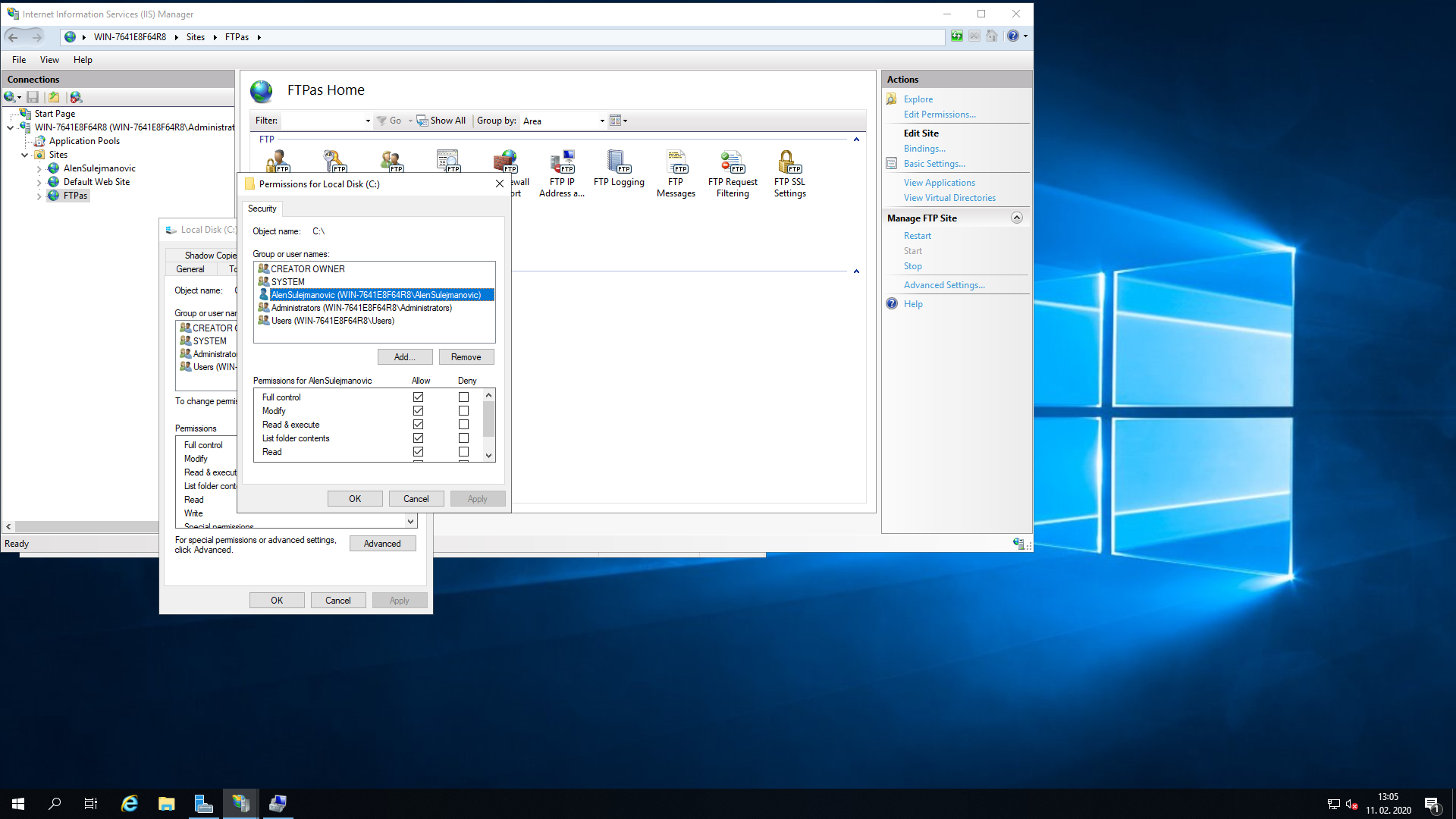
Task: Open the FTP Firewall Support brick-wall icon
Action: coord(505,161)
